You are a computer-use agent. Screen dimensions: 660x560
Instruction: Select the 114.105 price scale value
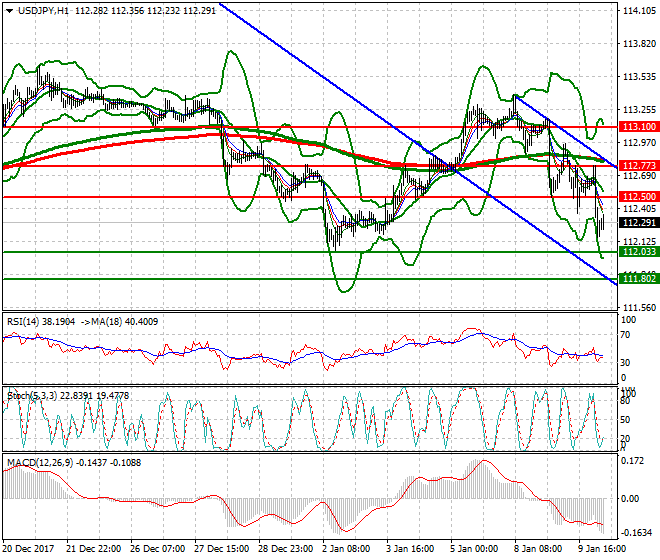point(639,11)
